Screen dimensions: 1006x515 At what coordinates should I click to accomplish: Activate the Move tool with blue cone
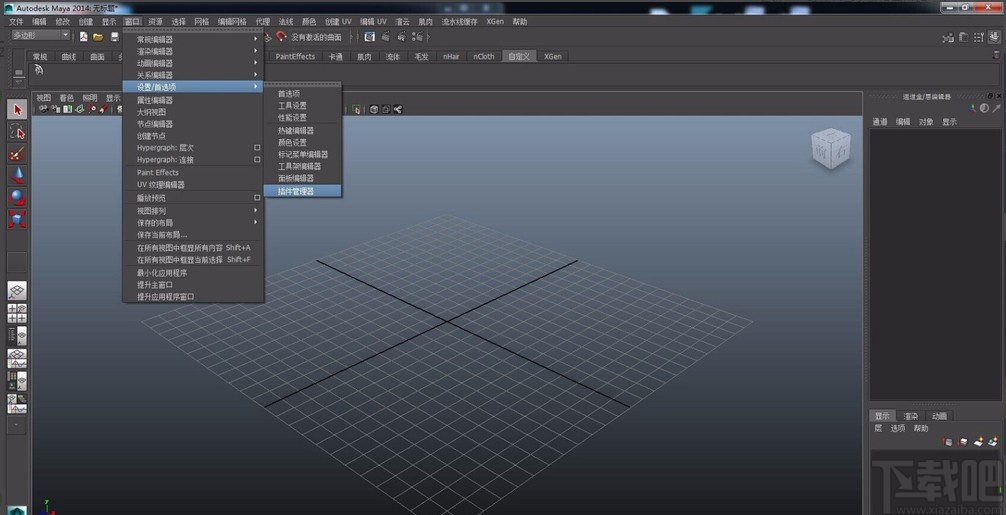coord(17,176)
